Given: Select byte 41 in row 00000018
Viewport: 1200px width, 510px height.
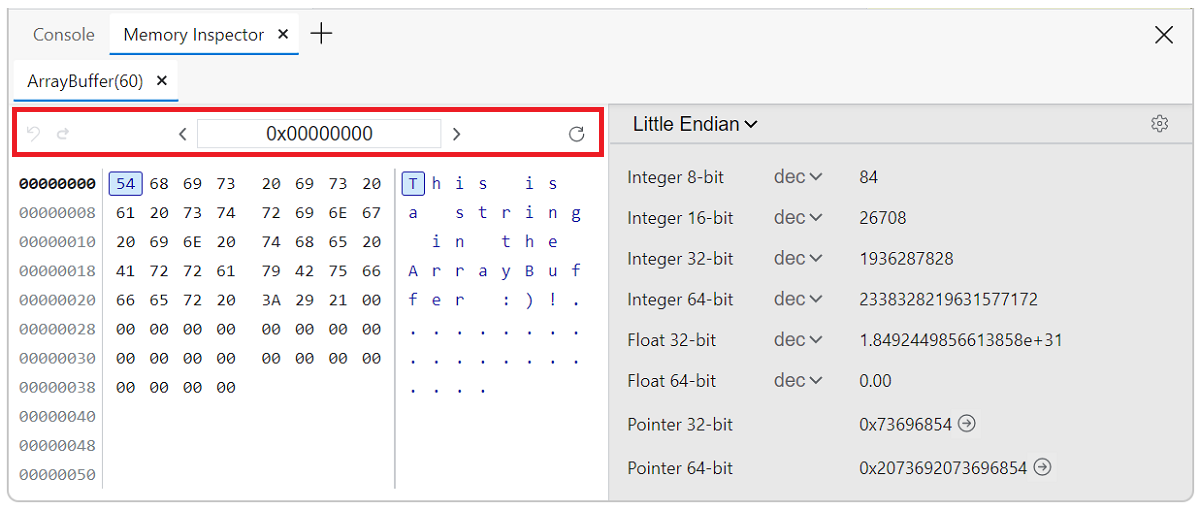Looking at the screenshot, I should (125, 271).
